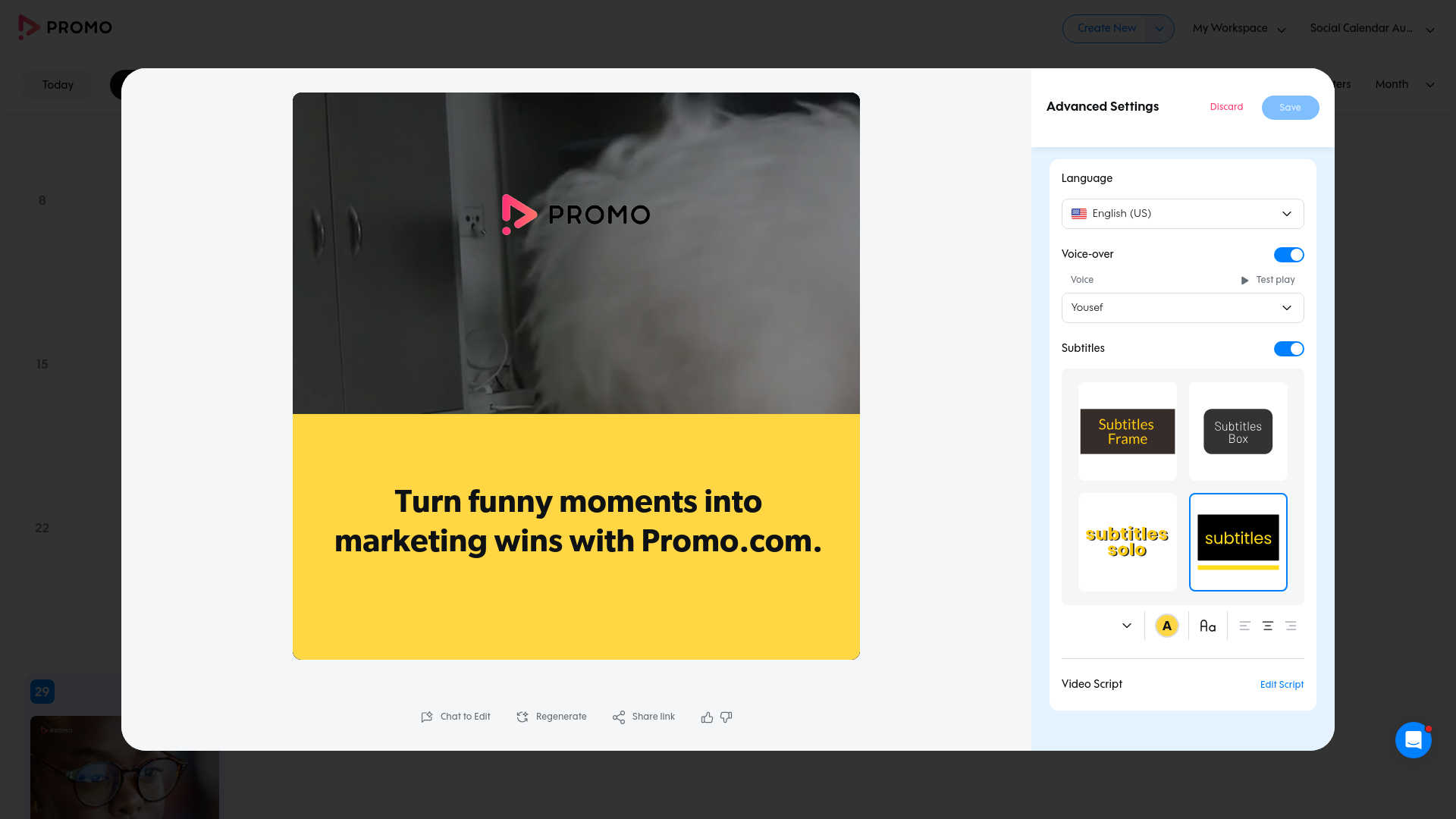Image resolution: width=1456 pixels, height=819 pixels.
Task: Click the Share link icon
Action: 619,717
